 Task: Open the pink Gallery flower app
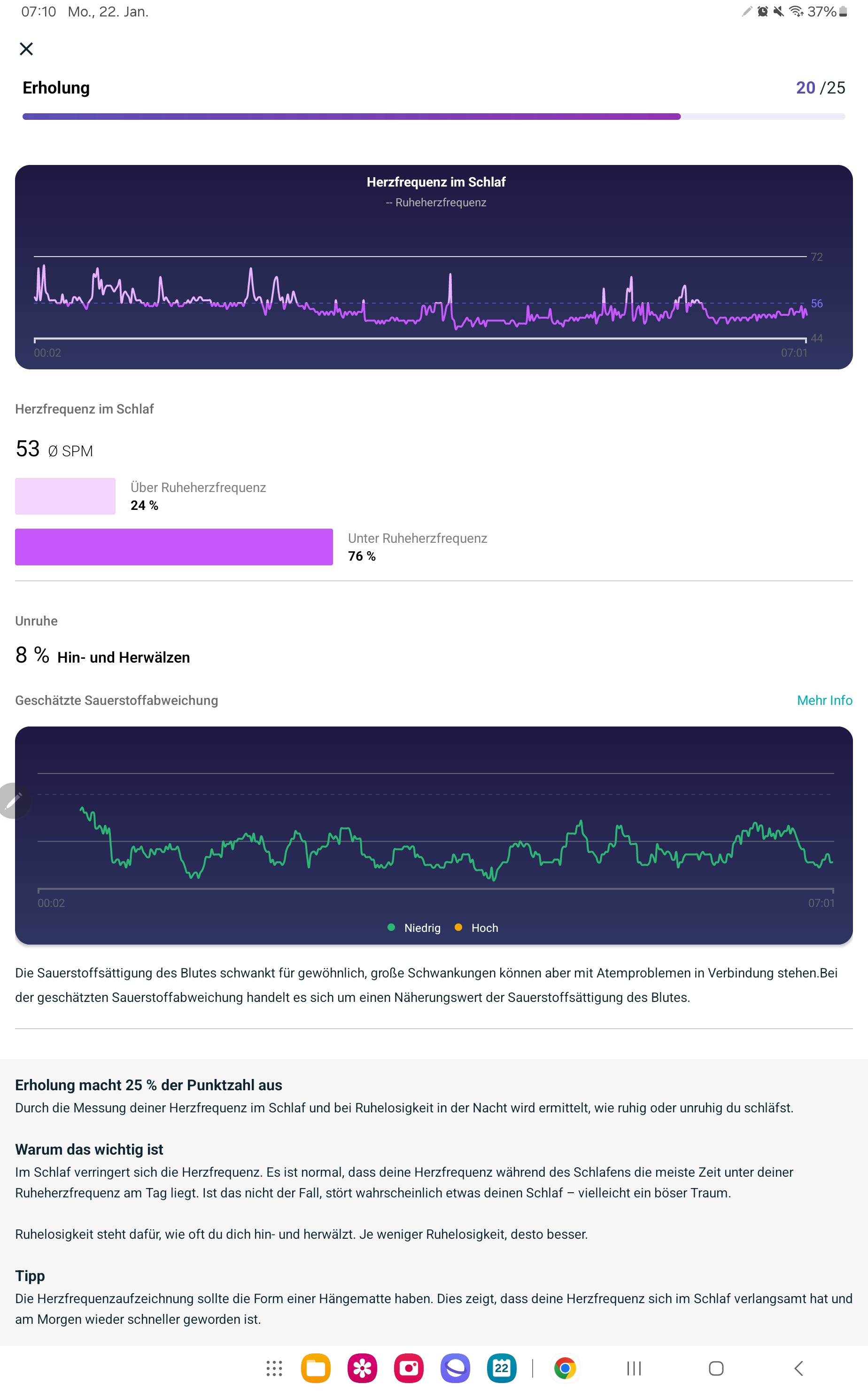(x=362, y=1368)
